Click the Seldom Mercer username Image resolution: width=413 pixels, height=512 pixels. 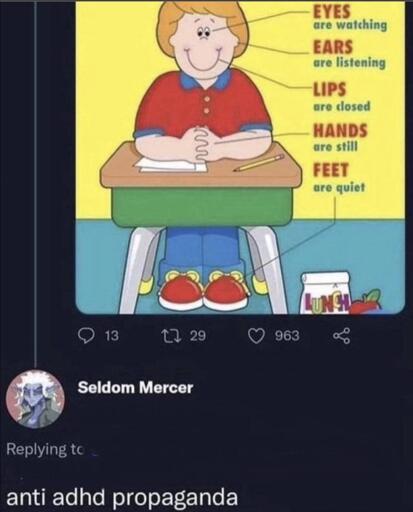pos(135,387)
